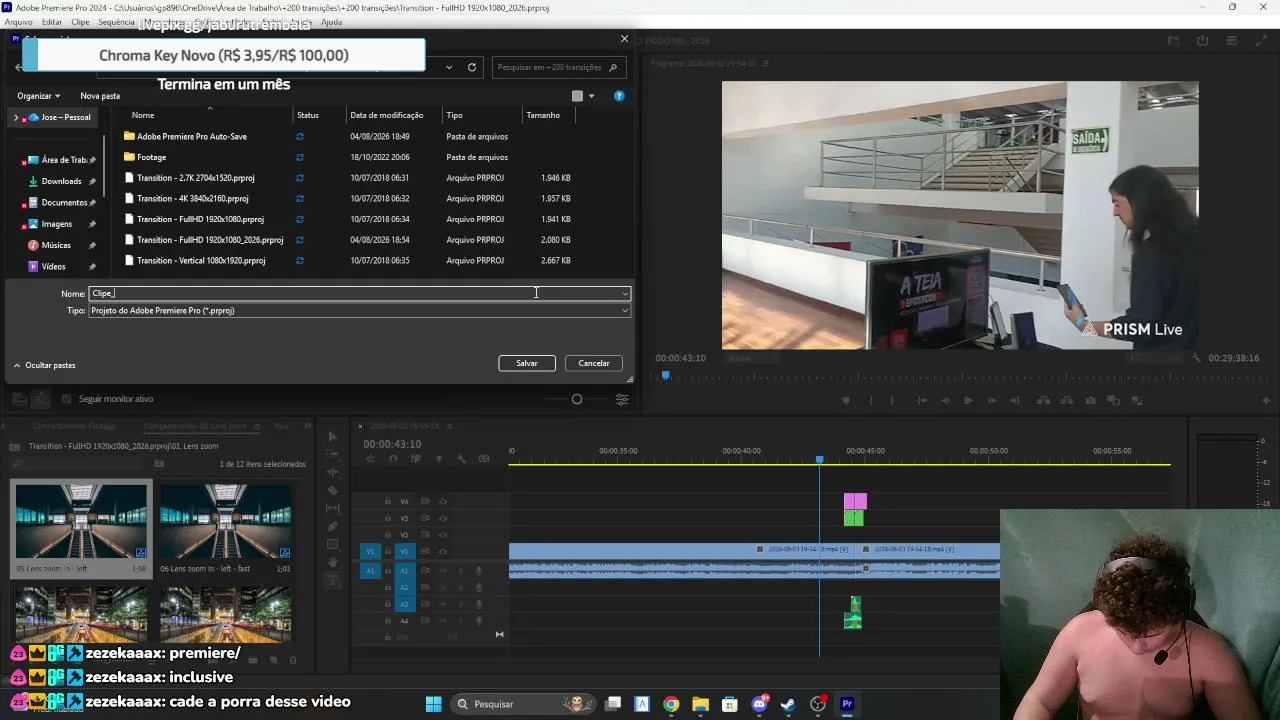This screenshot has height=720, width=1280.
Task: Open the Editar menu
Action: (x=52, y=22)
